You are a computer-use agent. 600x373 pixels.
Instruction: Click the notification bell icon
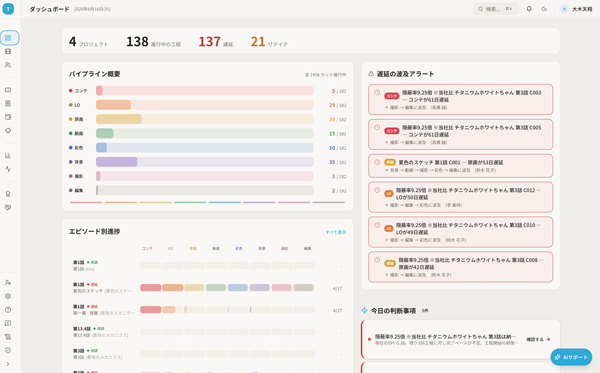click(x=529, y=9)
